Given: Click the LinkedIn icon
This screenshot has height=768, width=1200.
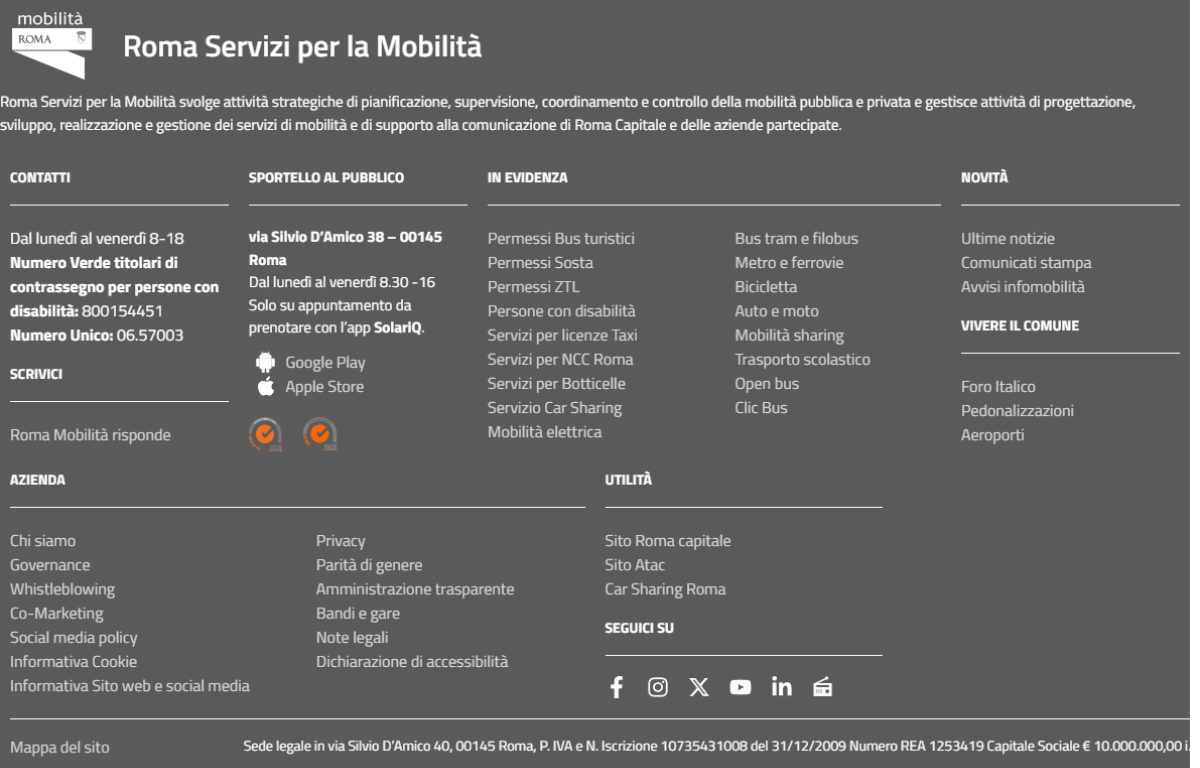Looking at the screenshot, I should click(x=781, y=687).
